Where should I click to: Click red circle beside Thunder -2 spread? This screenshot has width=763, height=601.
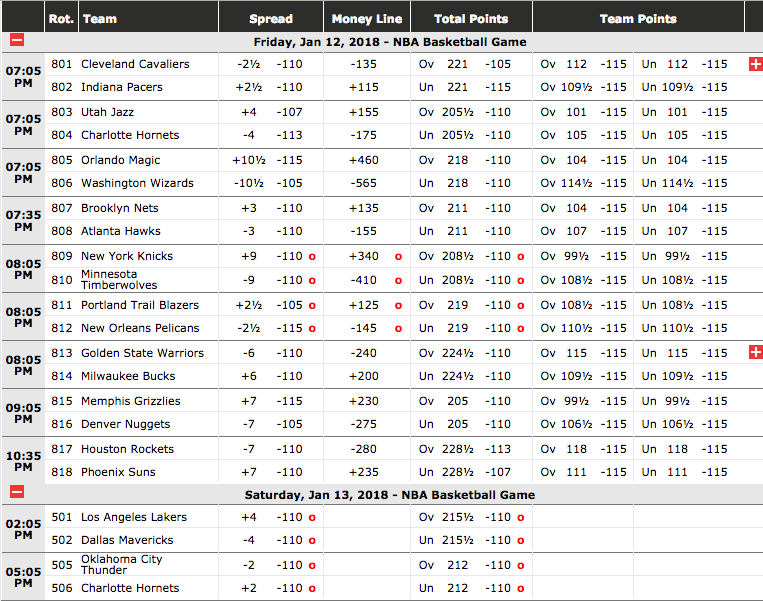point(312,565)
